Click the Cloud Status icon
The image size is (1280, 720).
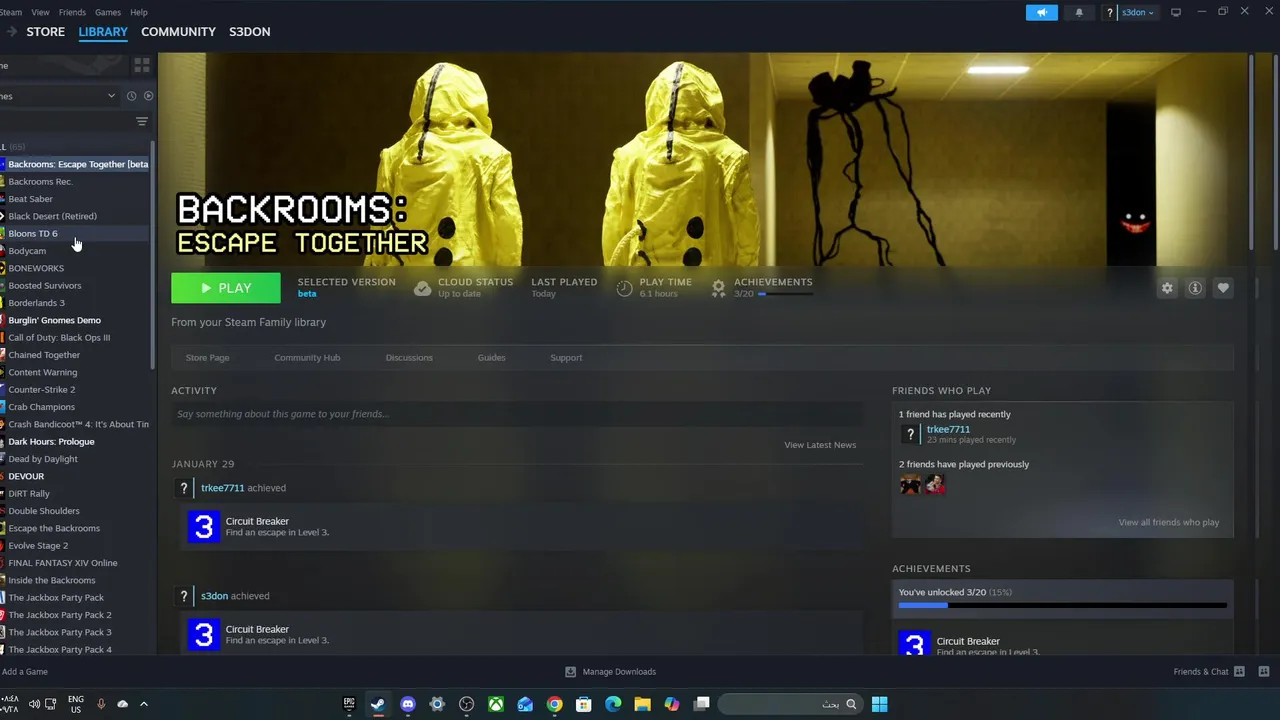click(423, 288)
